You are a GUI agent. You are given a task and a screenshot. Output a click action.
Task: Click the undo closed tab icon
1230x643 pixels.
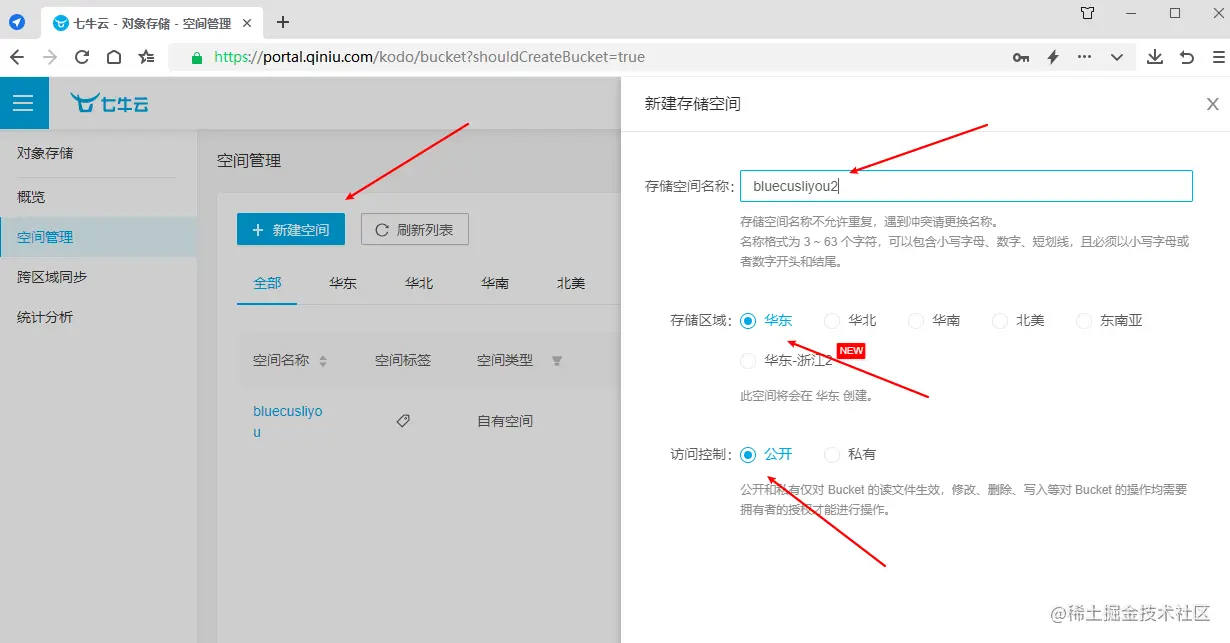(x=1187, y=57)
